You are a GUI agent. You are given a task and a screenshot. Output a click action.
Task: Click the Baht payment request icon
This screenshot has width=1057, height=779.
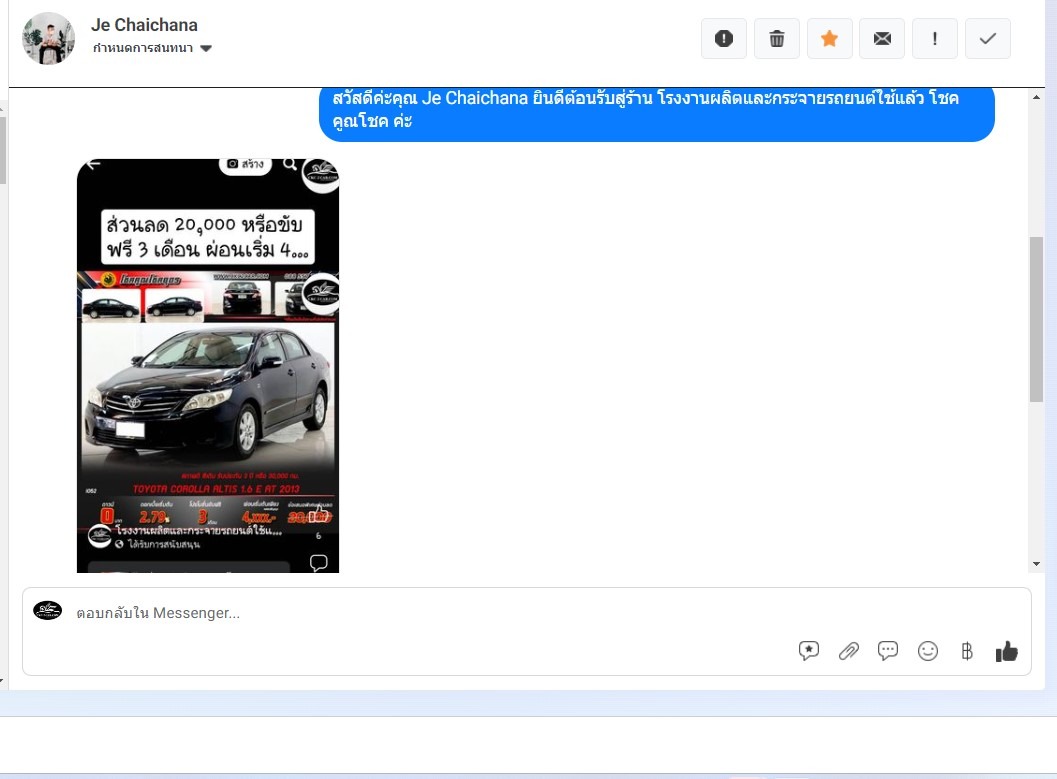click(966, 651)
